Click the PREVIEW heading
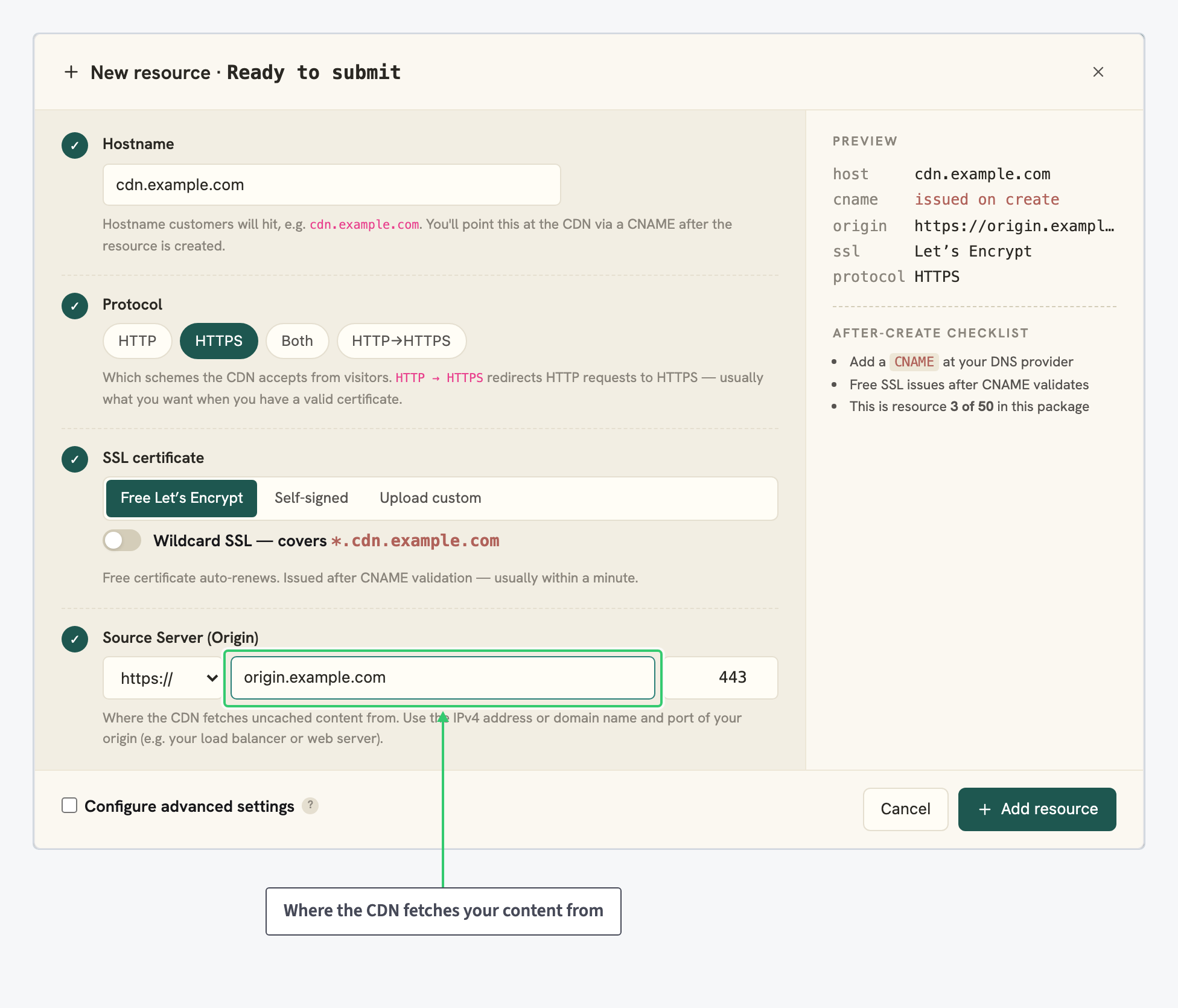This screenshot has height=1008, width=1178. pyautogui.click(x=865, y=141)
